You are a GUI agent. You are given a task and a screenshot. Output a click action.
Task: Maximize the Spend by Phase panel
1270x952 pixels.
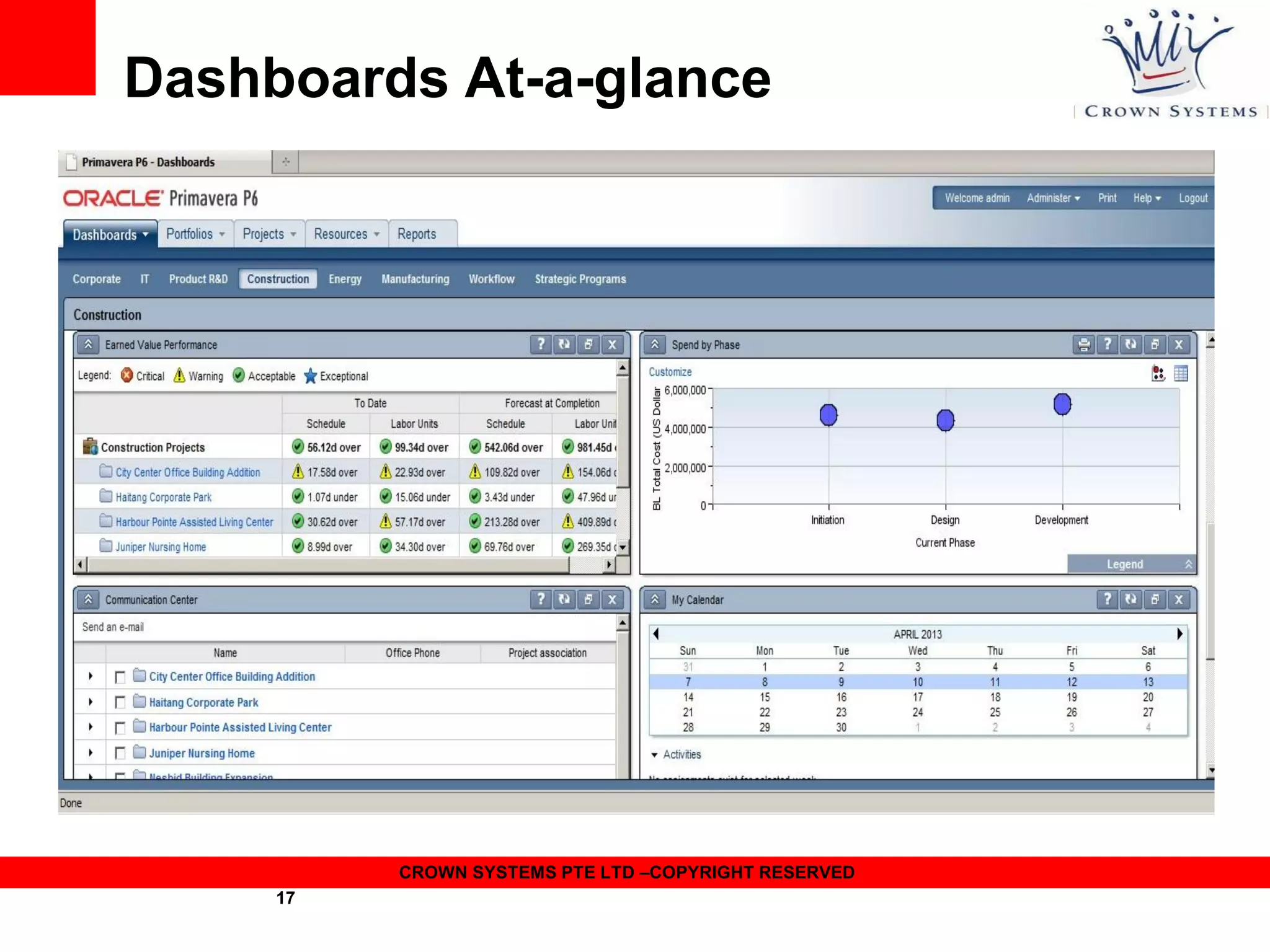click(1155, 344)
